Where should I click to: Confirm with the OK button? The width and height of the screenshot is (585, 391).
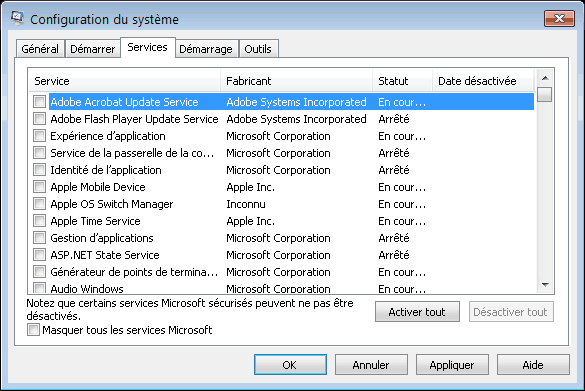pyautogui.click(x=290, y=365)
